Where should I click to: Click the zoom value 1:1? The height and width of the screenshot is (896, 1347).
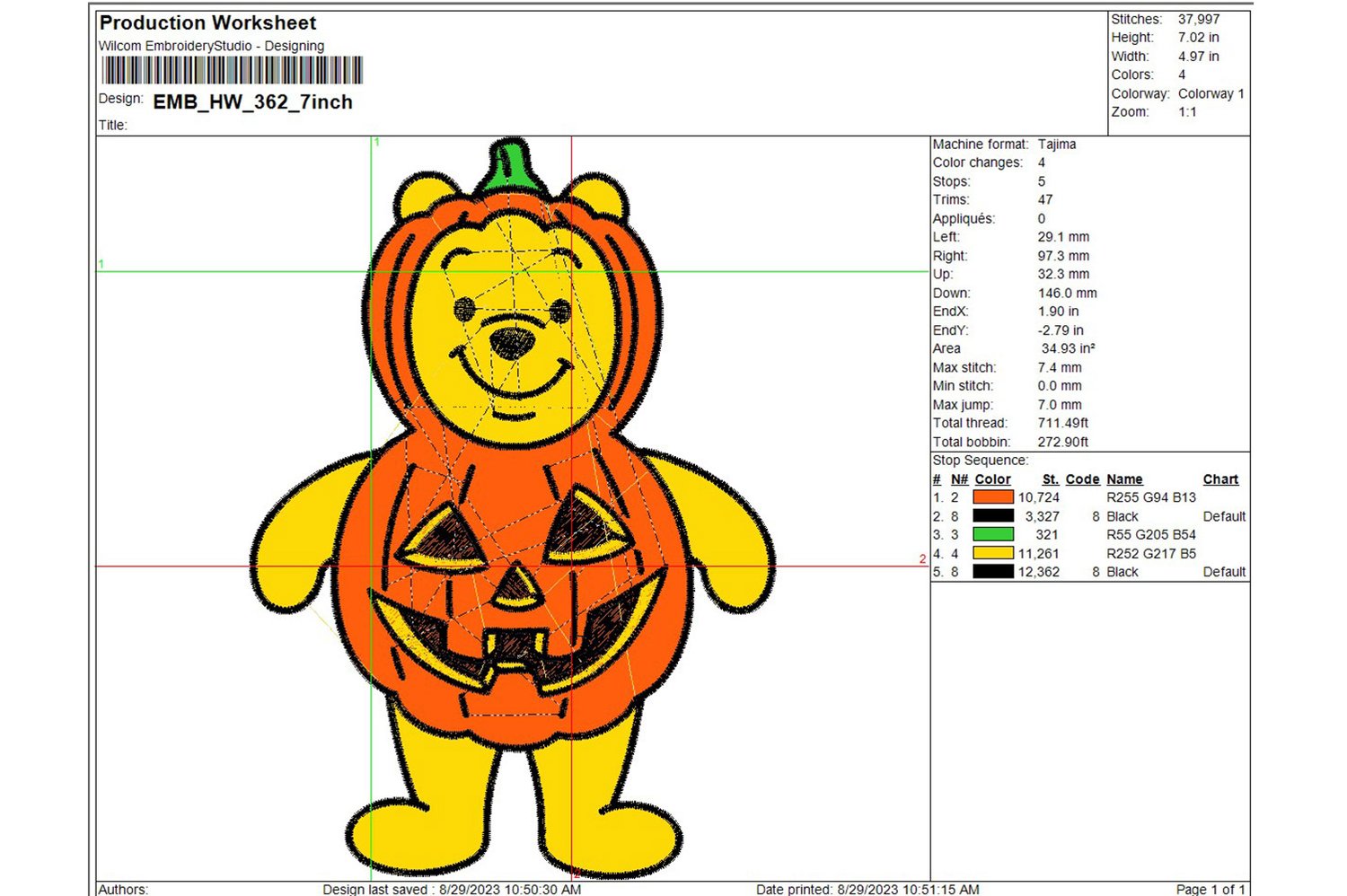pyautogui.click(x=1187, y=112)
